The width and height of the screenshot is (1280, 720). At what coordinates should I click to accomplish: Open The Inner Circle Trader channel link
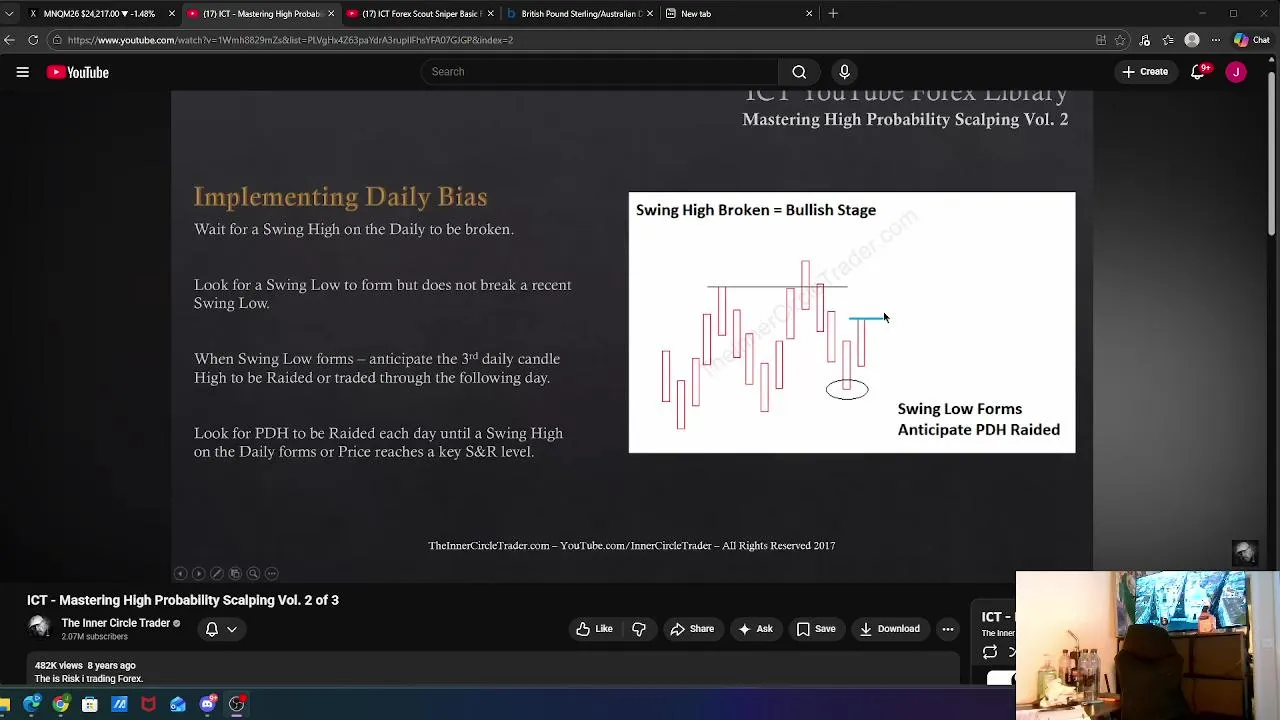pos(115,623)
